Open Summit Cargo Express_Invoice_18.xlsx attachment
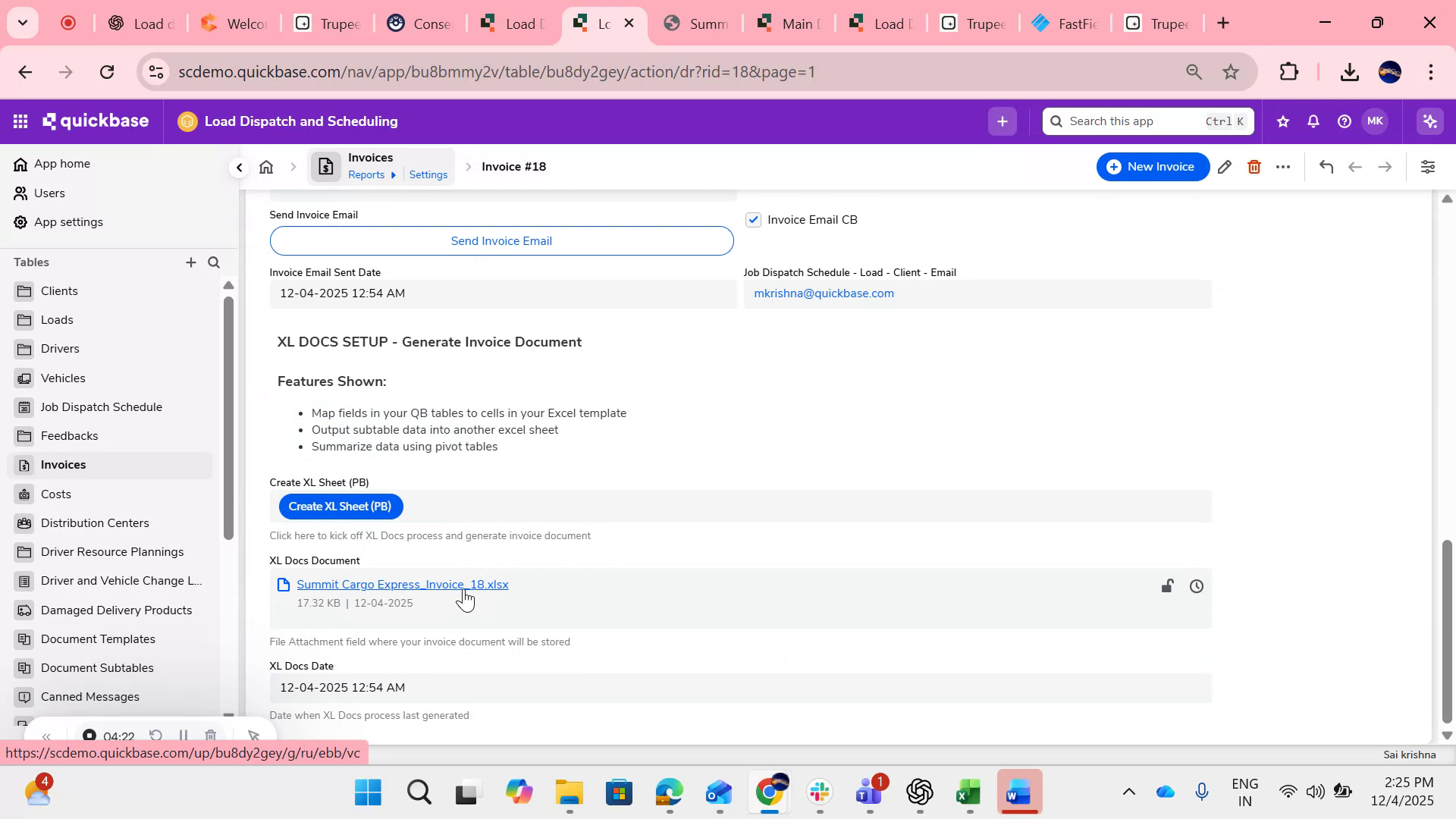This screenshot has height=819, width=1456. [x=402, y=584]
